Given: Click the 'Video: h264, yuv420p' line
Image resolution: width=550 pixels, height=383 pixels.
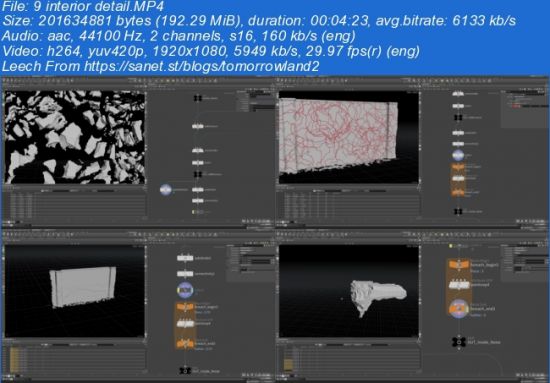Looking at the screenshot, I should click(211, 51).
